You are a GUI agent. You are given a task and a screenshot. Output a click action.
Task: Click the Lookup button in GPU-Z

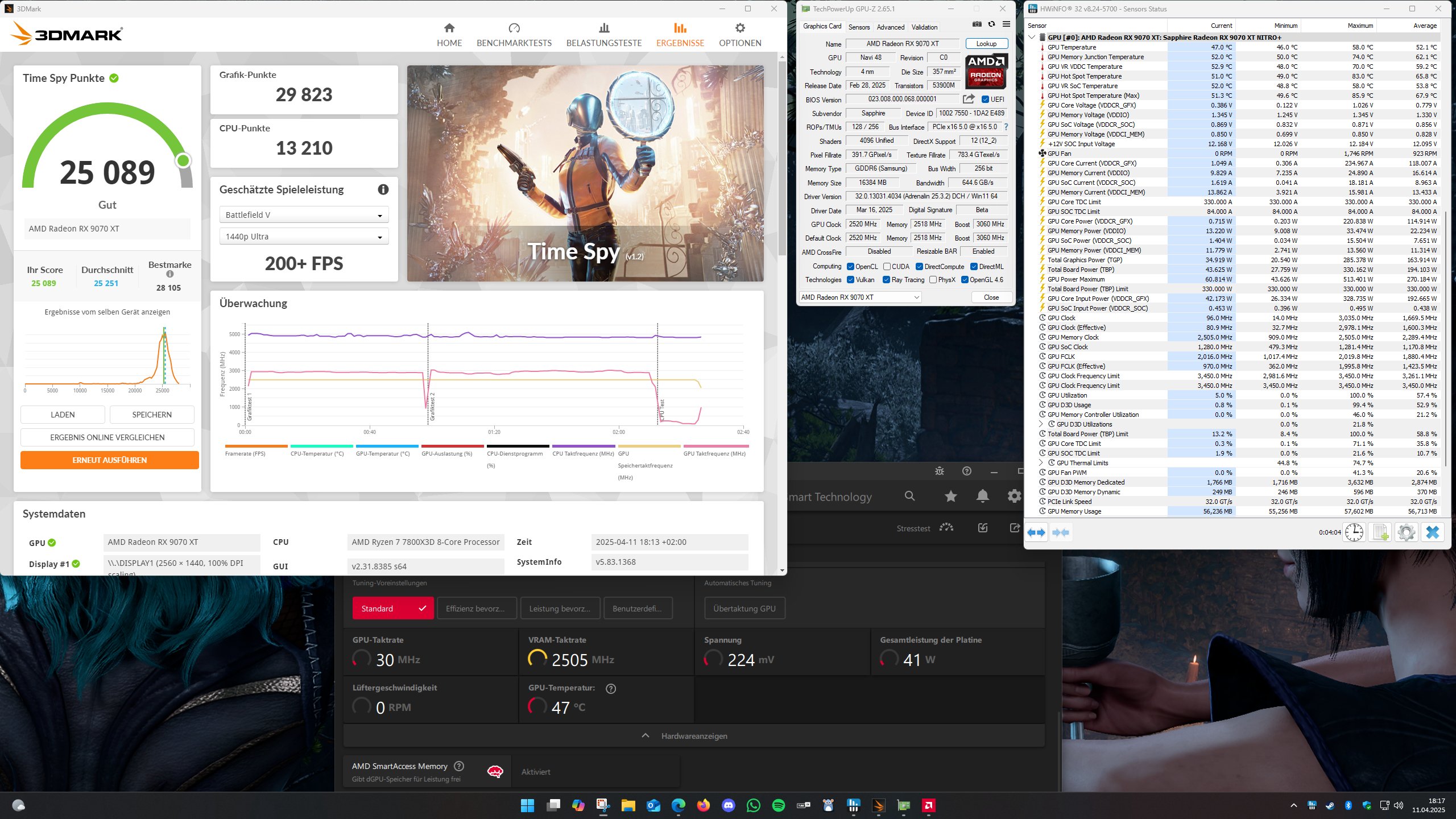[x=986, y=43]
